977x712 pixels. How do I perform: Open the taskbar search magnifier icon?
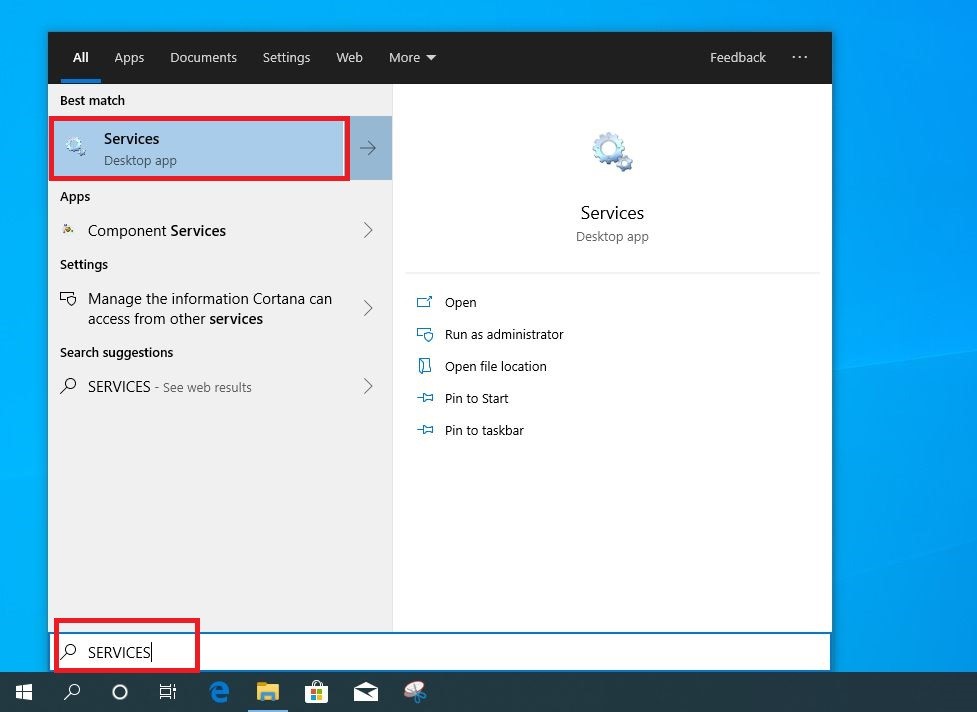coord(72,691)
